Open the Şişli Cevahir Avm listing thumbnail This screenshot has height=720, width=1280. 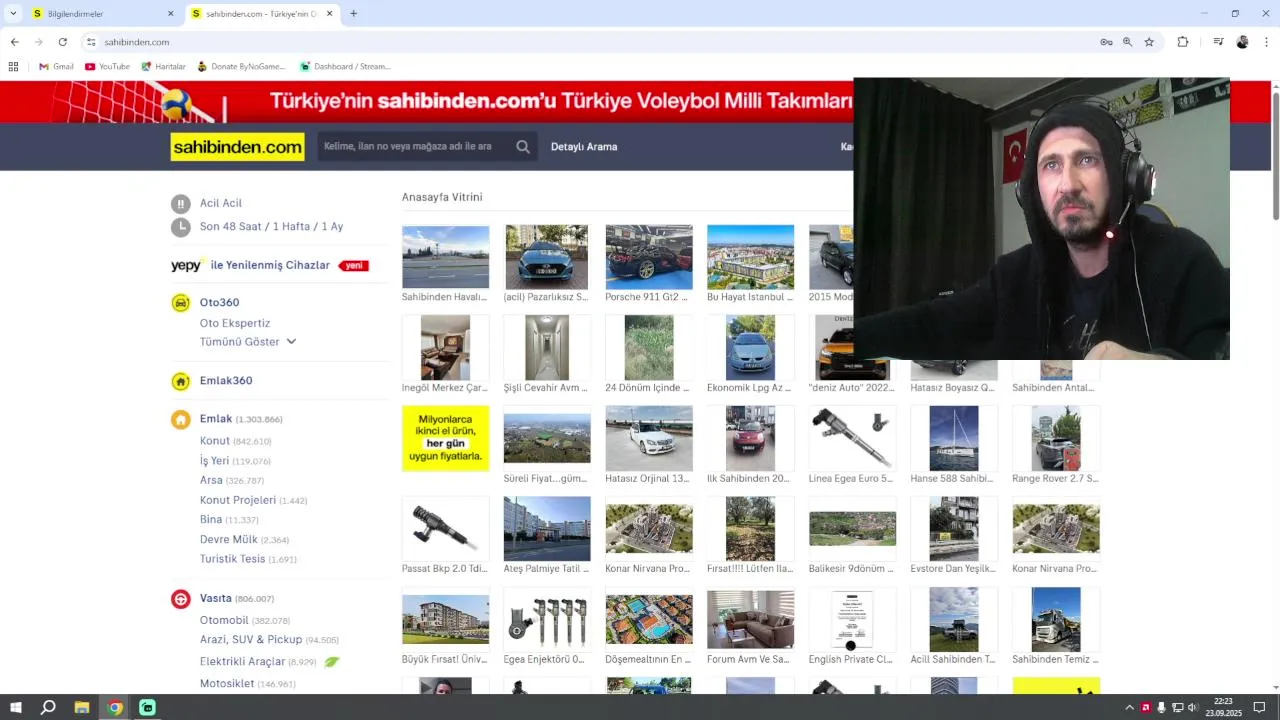(x=546, y=348)
